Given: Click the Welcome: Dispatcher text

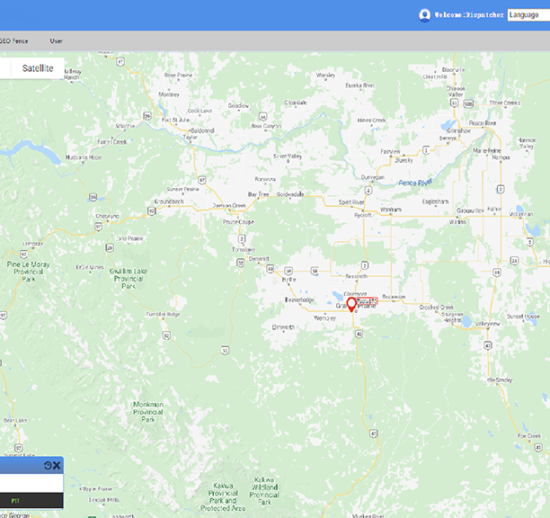Looking at the screenshot, I should (469, 15).
